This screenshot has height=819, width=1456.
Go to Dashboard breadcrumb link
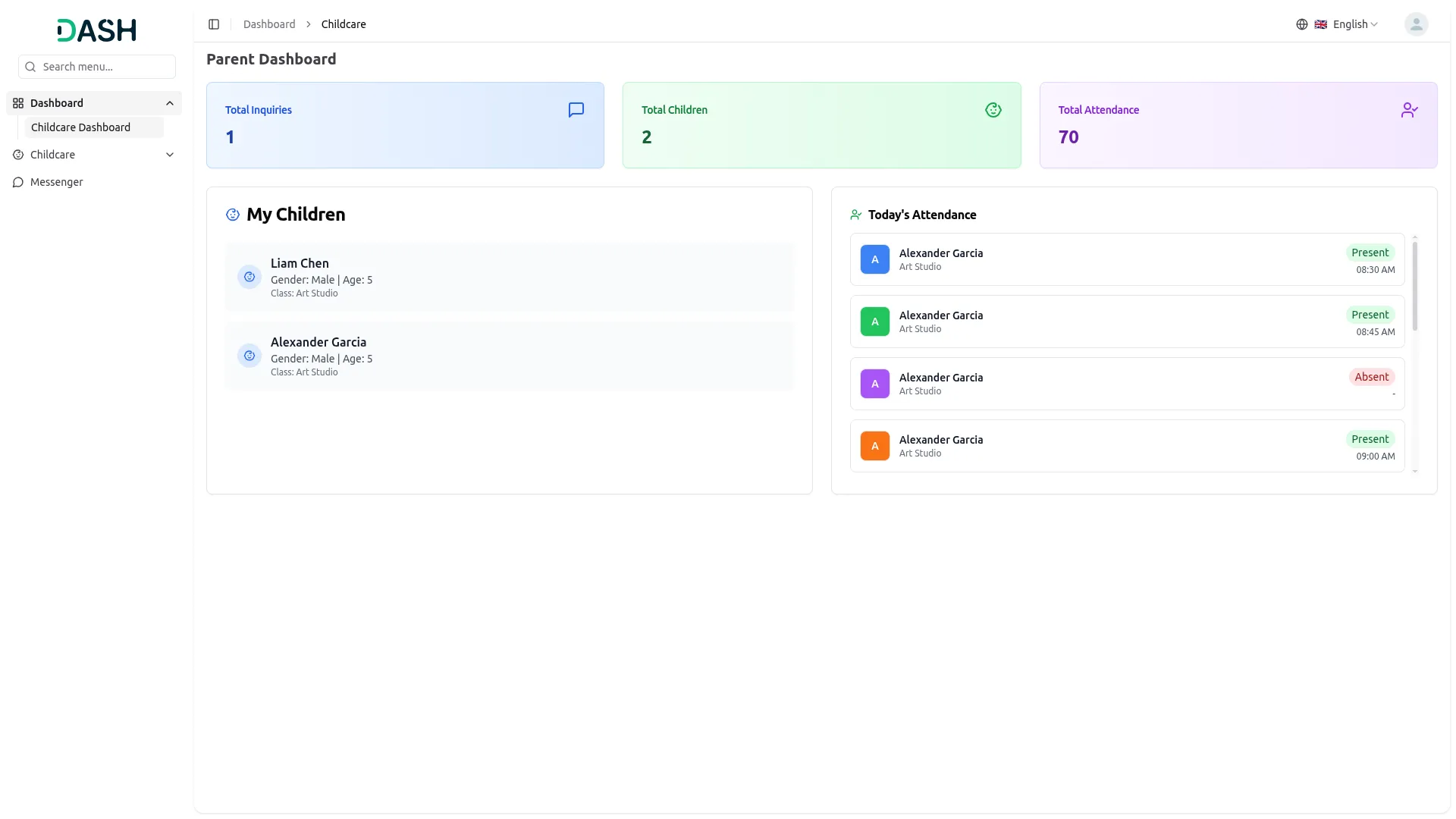click(269, 24)
